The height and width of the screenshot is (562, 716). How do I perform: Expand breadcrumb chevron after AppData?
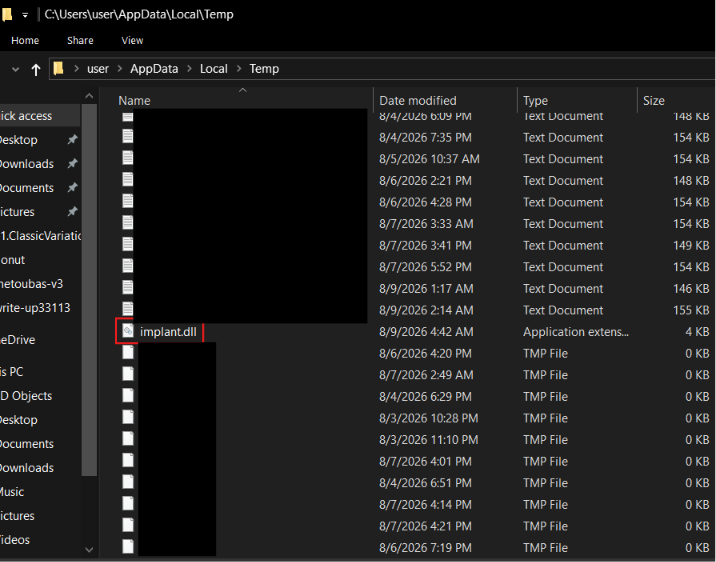(x=190, y=69)
